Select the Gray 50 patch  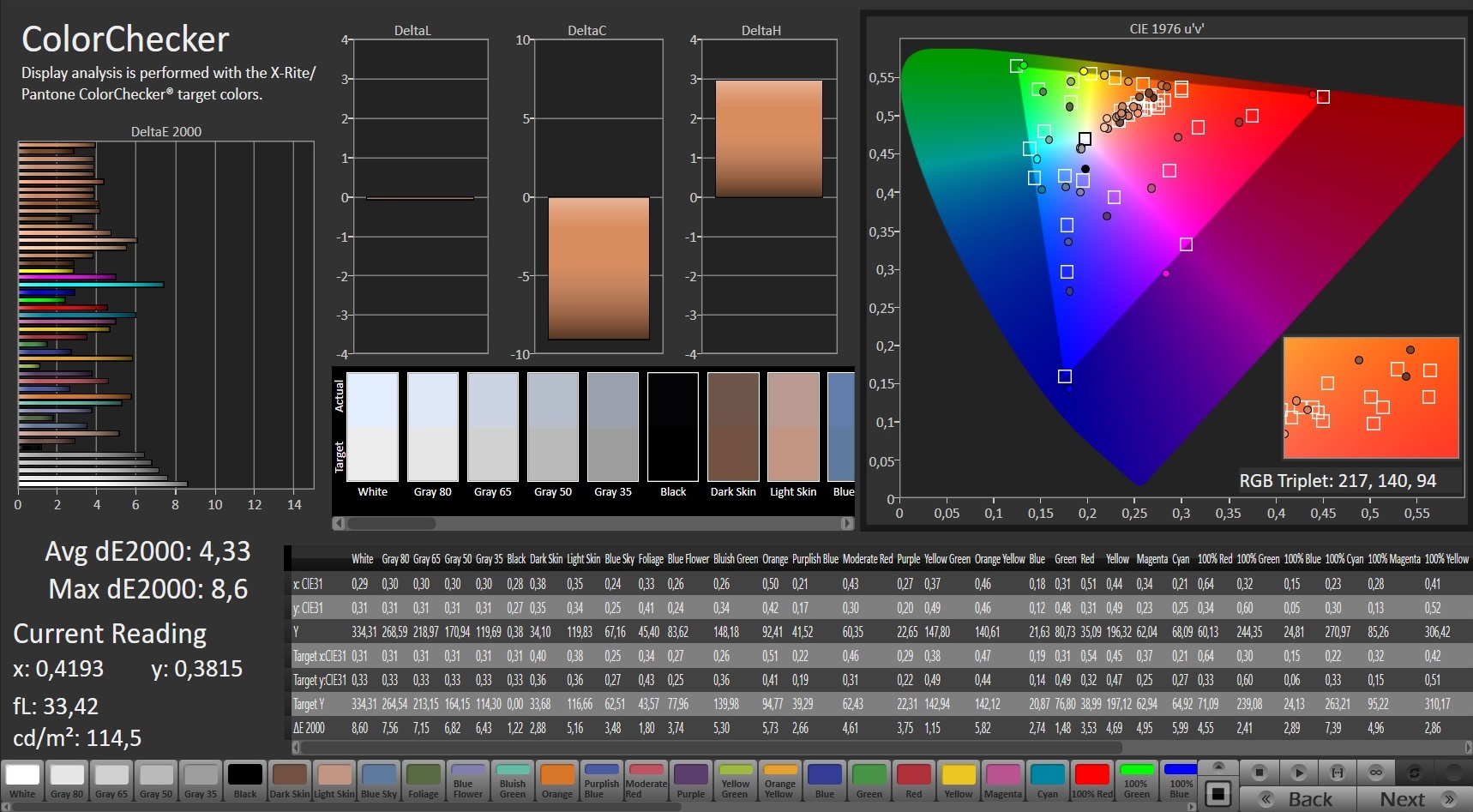point(156,780)
